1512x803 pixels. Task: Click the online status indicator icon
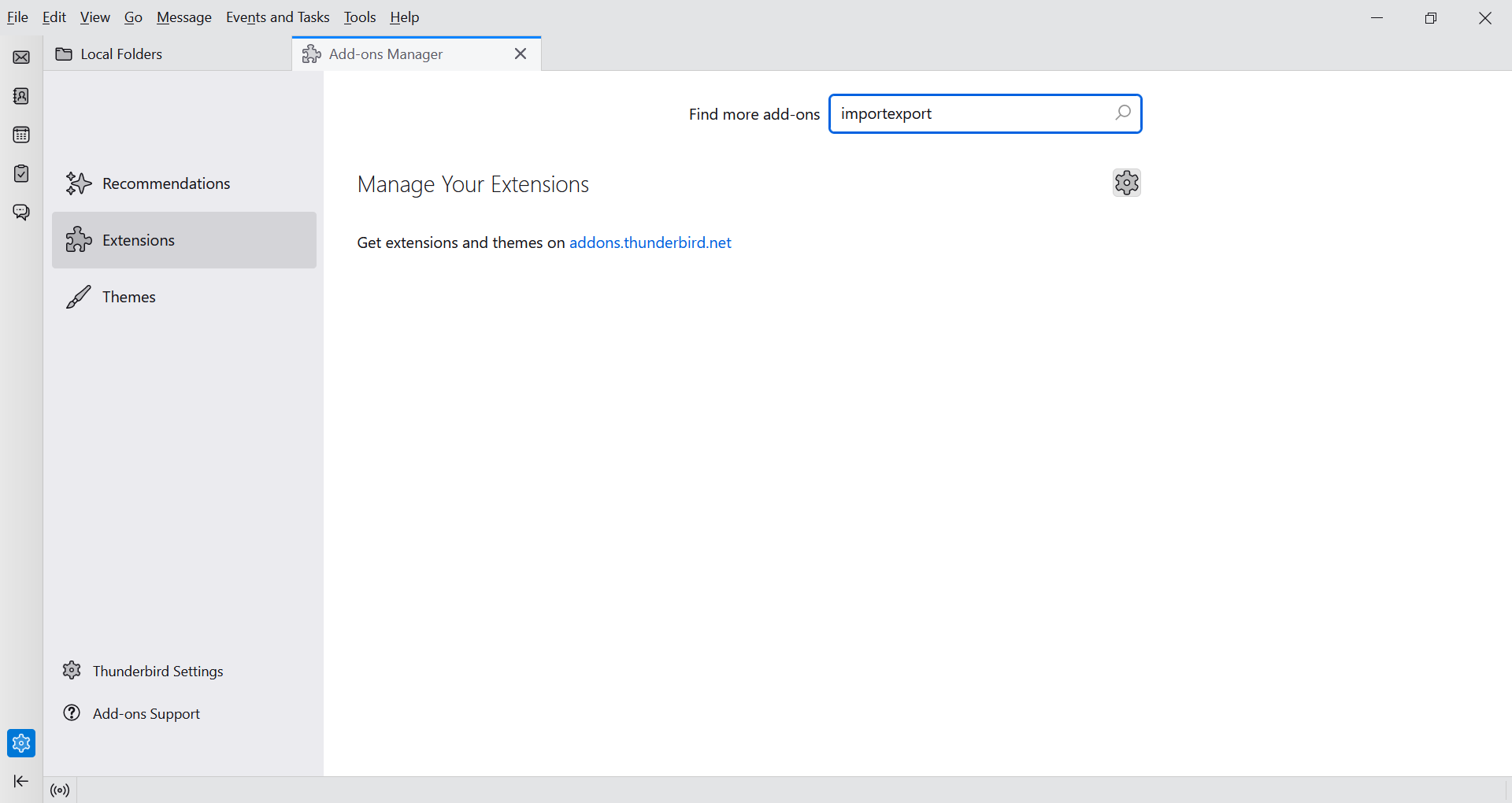[x=60, y=790]
